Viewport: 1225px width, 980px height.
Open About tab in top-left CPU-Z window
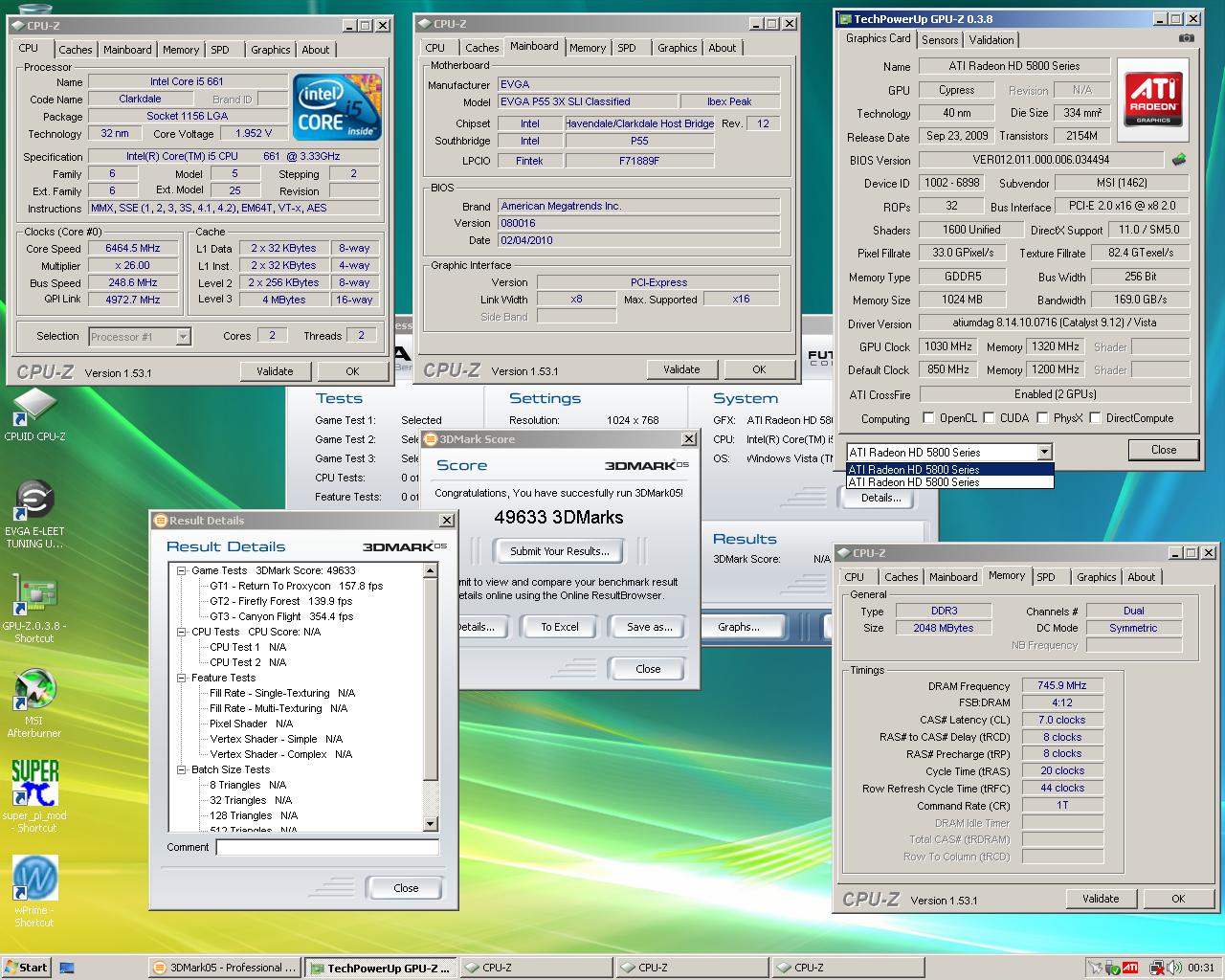[x=316, y=50]
